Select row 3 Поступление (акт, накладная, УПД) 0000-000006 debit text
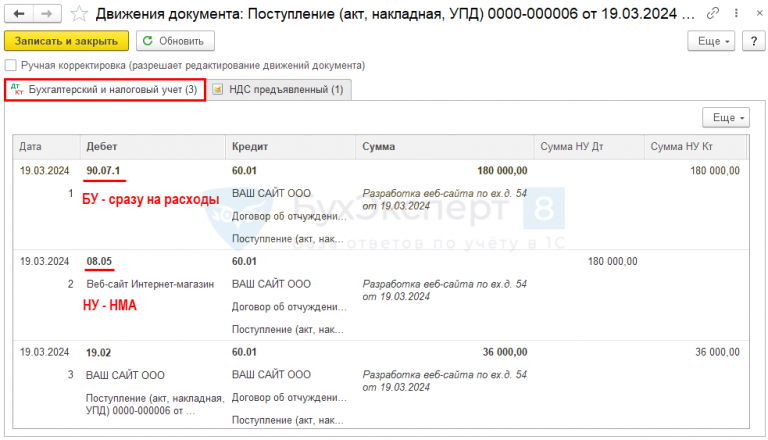768x440 pixels. tap(154, 405)
